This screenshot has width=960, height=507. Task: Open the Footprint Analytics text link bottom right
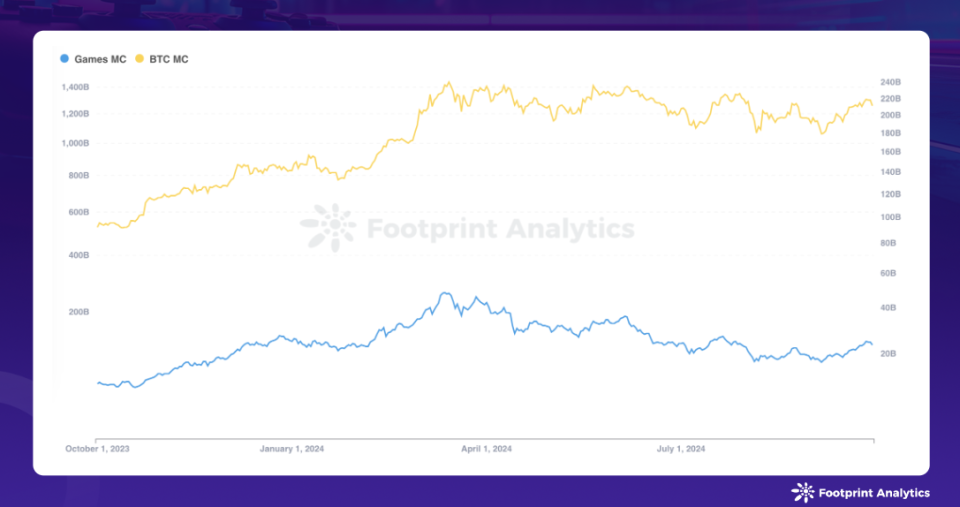click(x=874, y=493)
